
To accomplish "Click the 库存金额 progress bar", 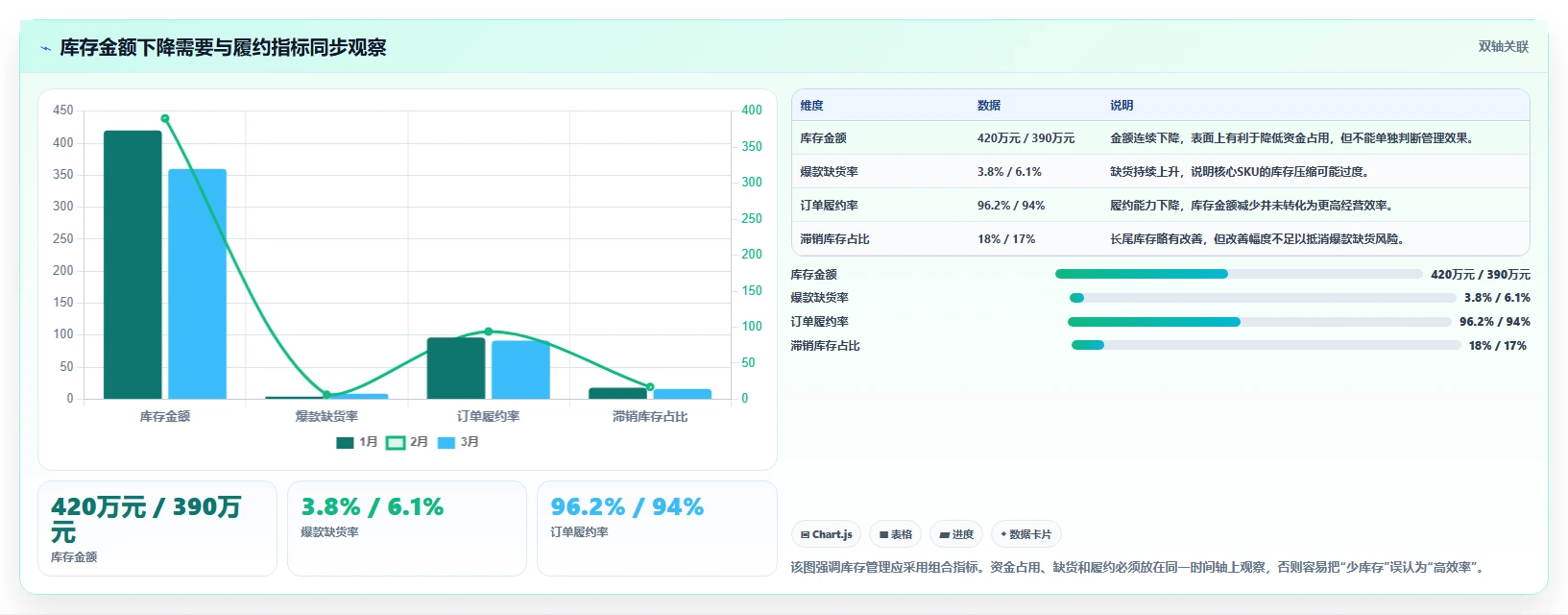I will (x=1239, y=274).
